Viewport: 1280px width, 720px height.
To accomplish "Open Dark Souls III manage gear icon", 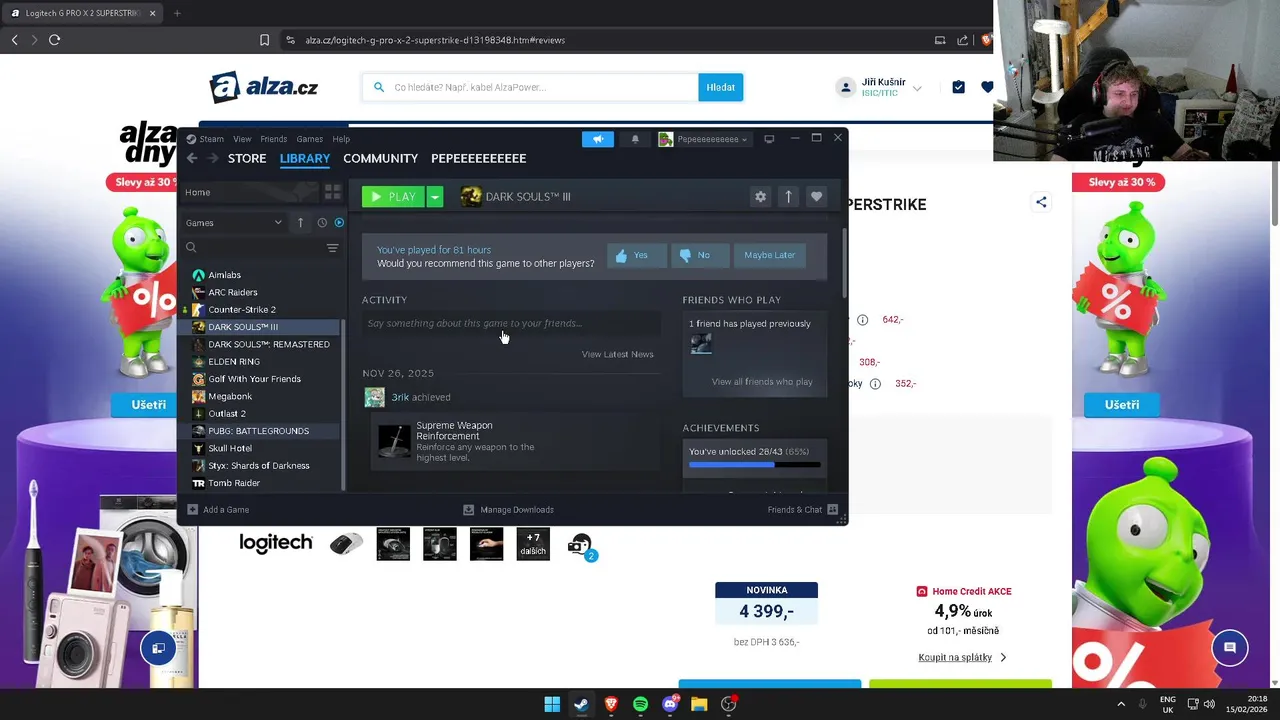I will pos(760,197).
